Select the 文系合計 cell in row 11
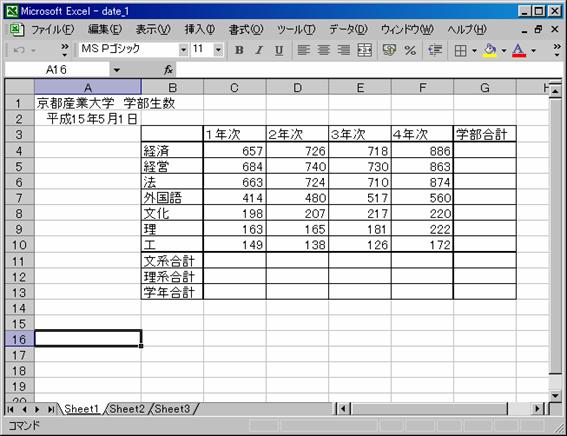Viewport: 567px width, 436px height. (172, 260)
